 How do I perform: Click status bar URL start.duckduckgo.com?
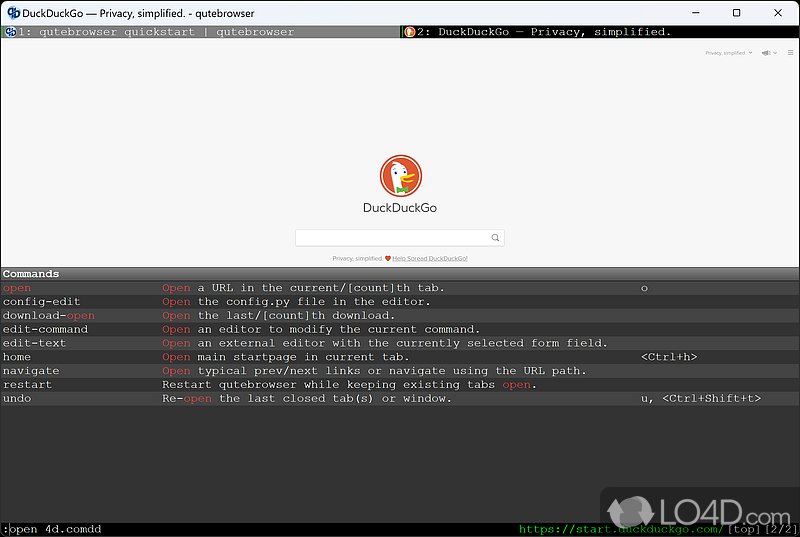point(621,529)
